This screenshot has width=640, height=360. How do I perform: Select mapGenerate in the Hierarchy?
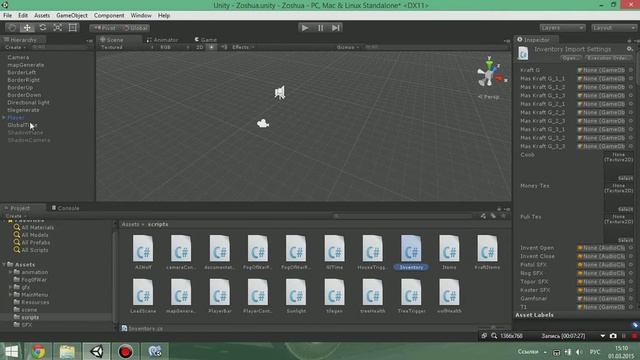pyautogui.click(x=25, y=65)
